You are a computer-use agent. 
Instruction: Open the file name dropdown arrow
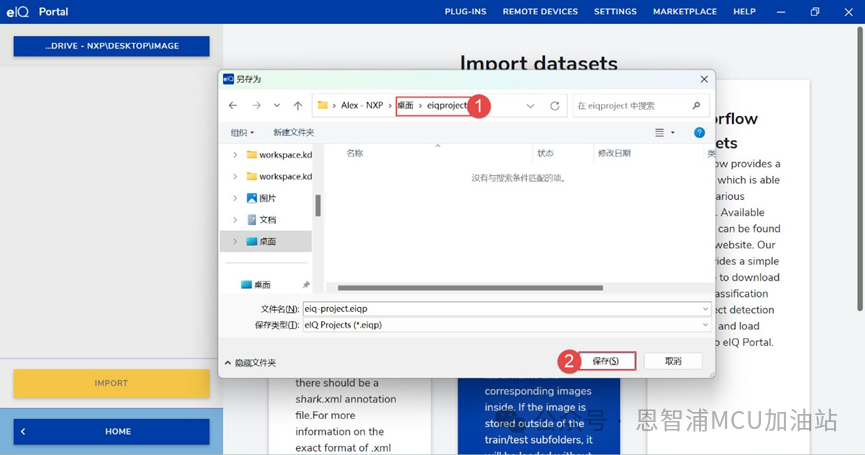tap(705, 309)
